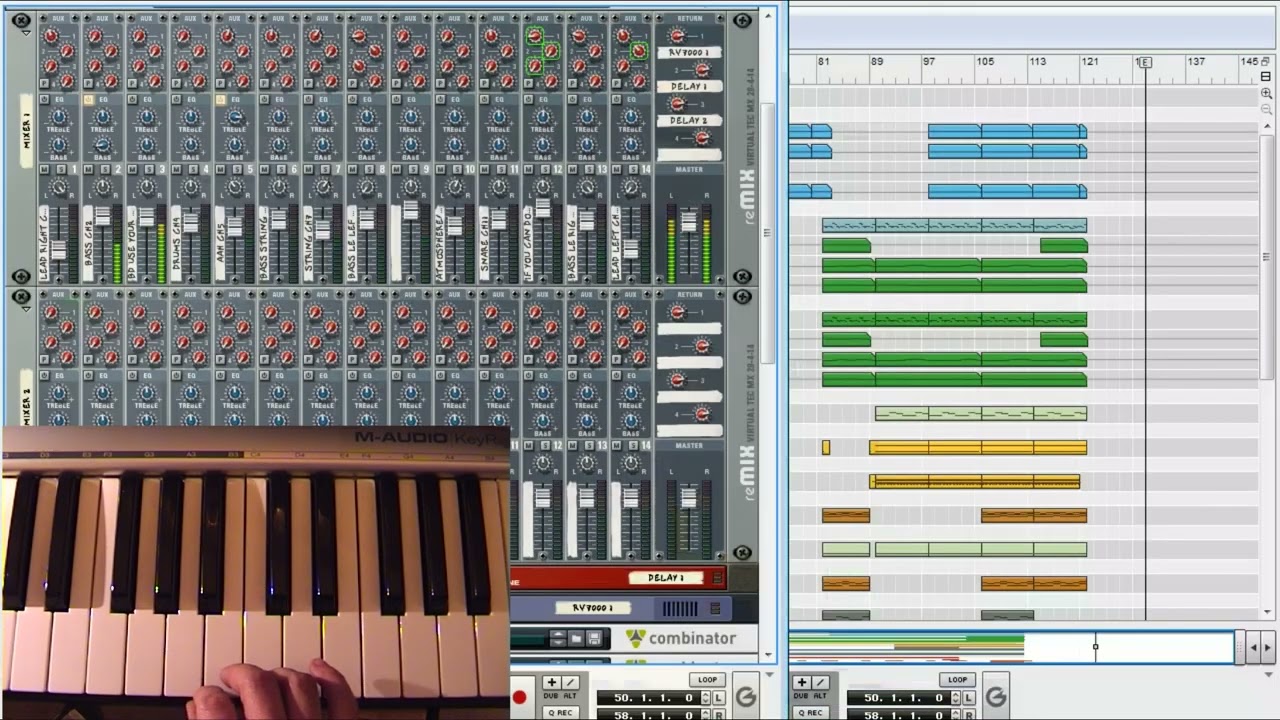1280x720 pixels.
Task: Click channel 2 Bass knob in Mixer 1
Action: click(x=103, y=144)
